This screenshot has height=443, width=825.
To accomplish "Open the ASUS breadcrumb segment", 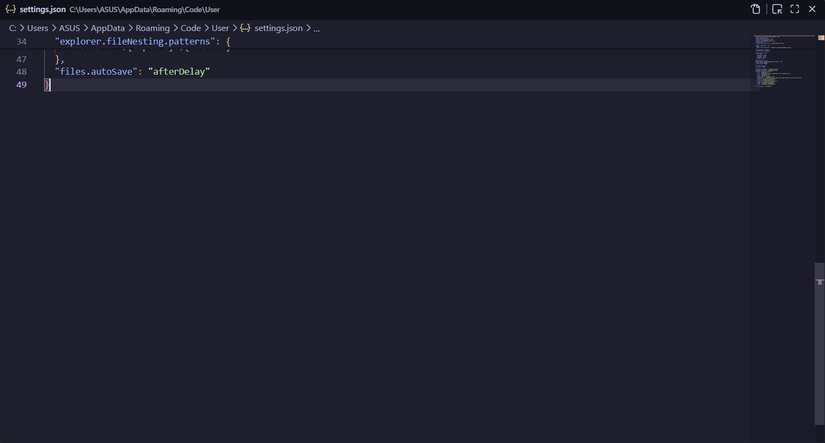I will pos(69,28).
